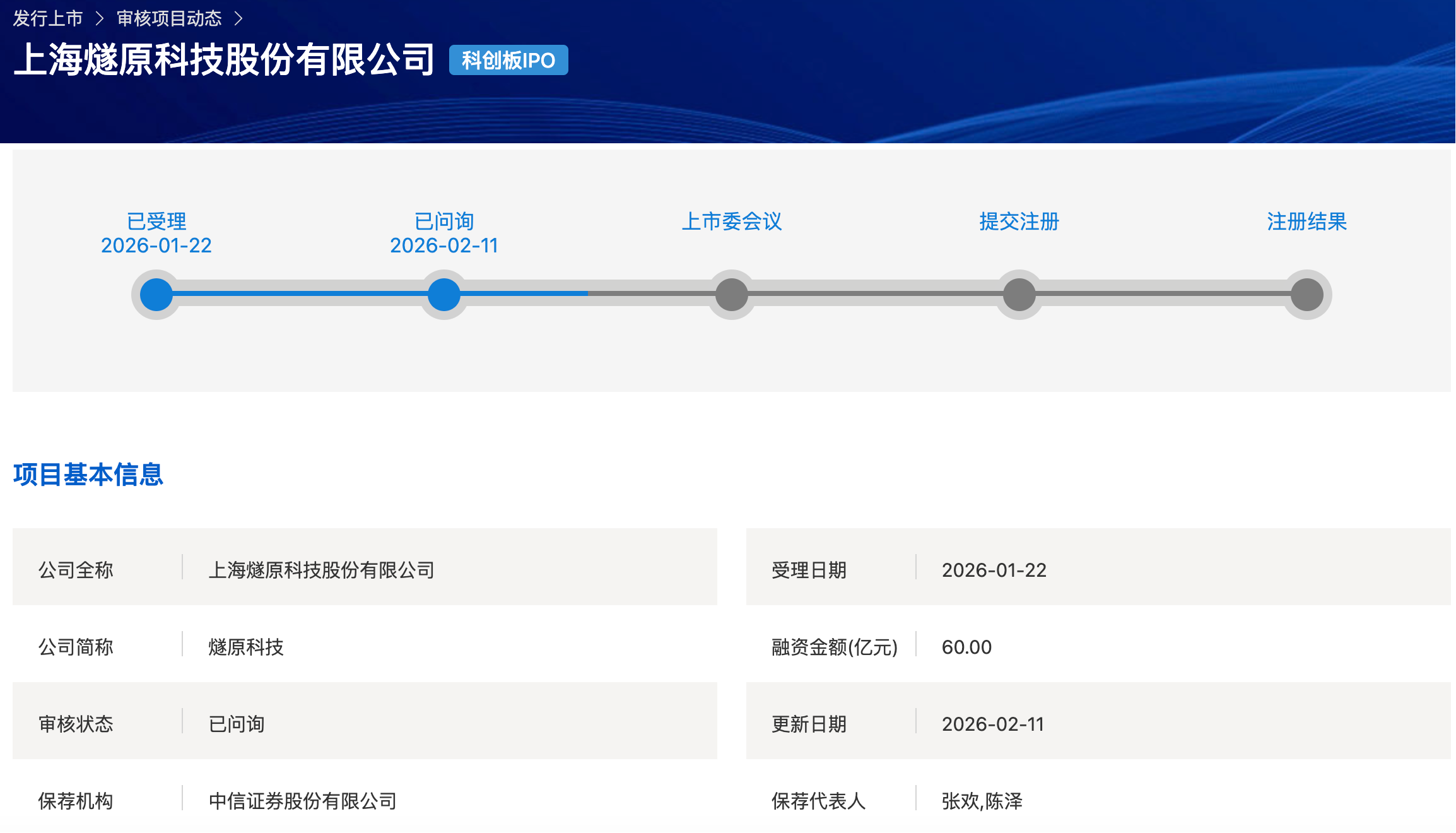Viewport: 1456px width, 833px height.
Task: Click the 发行上市 breadcrumb link
Action: (x=48, y=19)
